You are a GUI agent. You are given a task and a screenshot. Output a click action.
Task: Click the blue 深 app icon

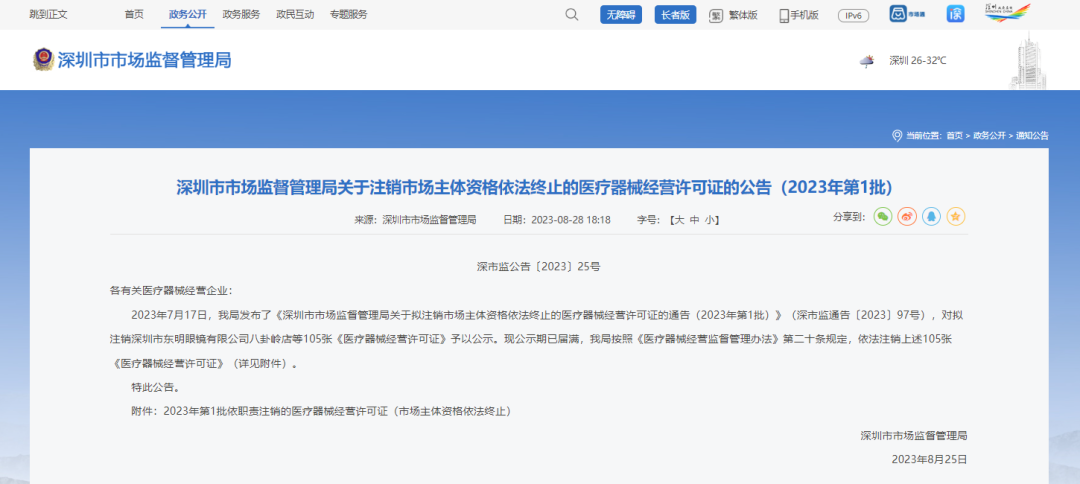[x=957, y=14]
